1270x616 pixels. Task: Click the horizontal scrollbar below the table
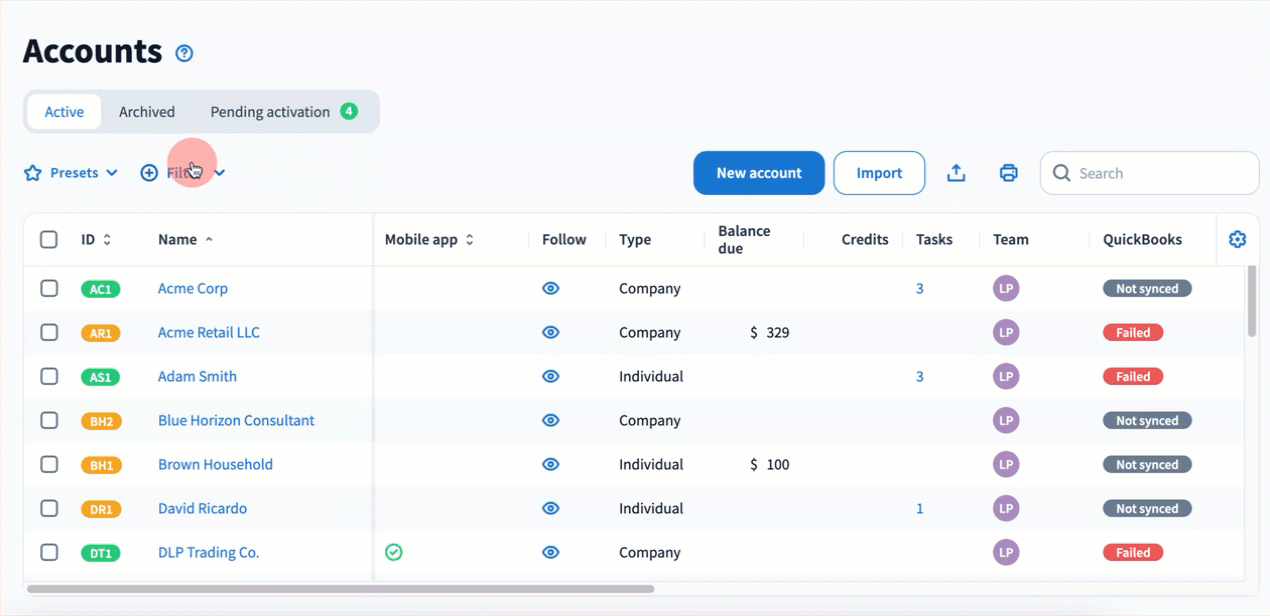click(340, 589)
